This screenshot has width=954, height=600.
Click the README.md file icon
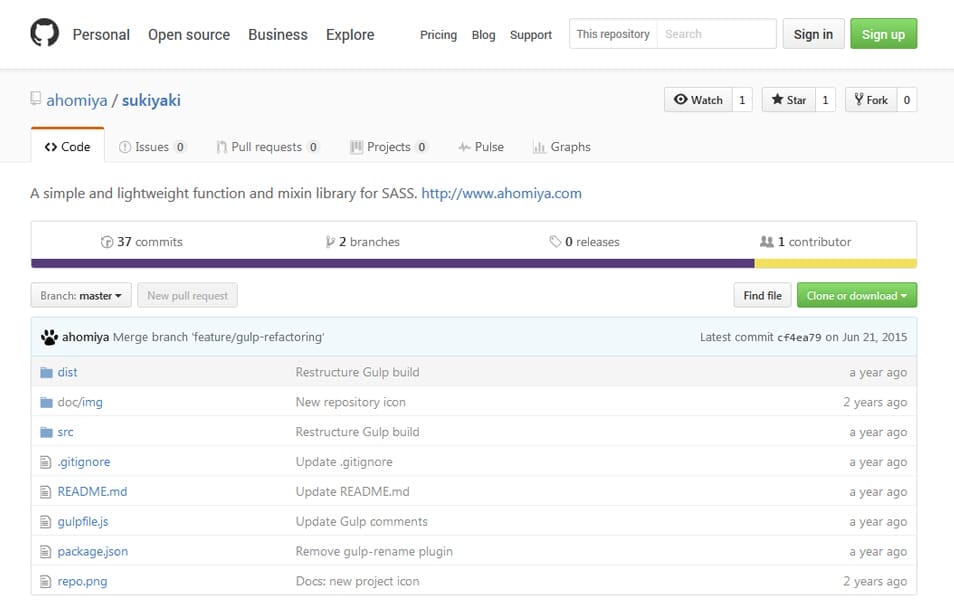[45, 492]
